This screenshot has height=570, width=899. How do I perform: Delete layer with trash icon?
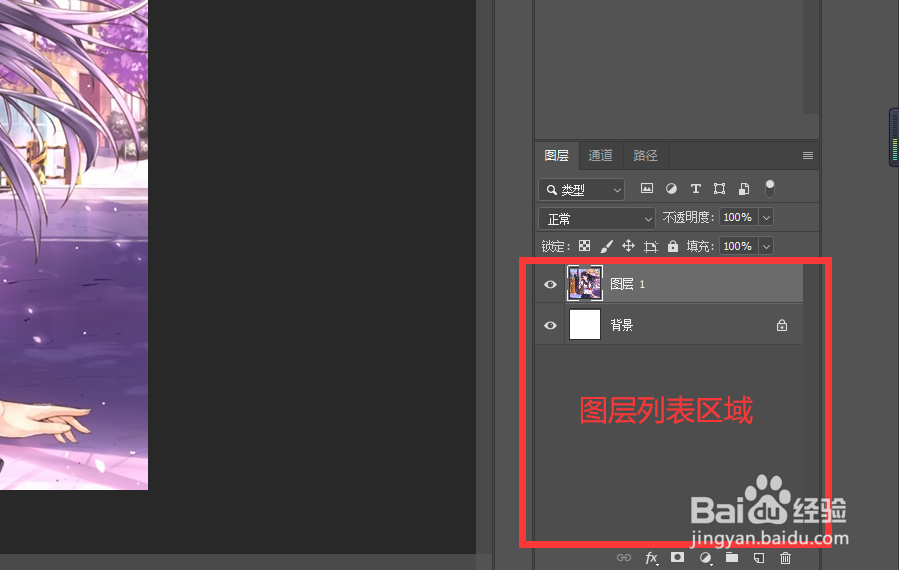point(785,557)
